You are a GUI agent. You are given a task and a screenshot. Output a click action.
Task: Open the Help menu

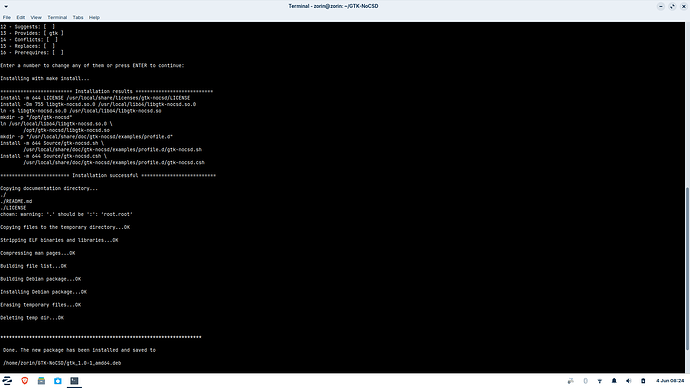[94, 18]
